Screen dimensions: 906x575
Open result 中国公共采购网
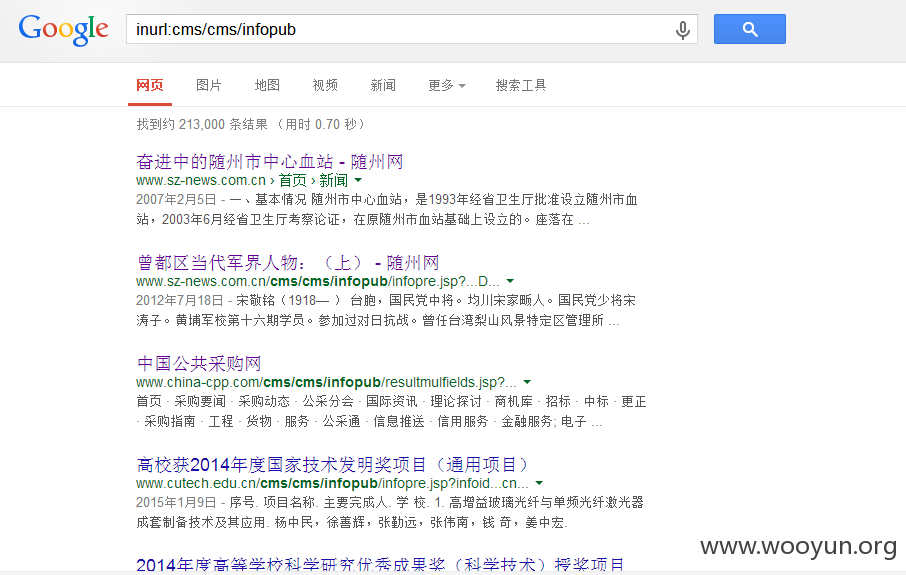click(199, 363)
